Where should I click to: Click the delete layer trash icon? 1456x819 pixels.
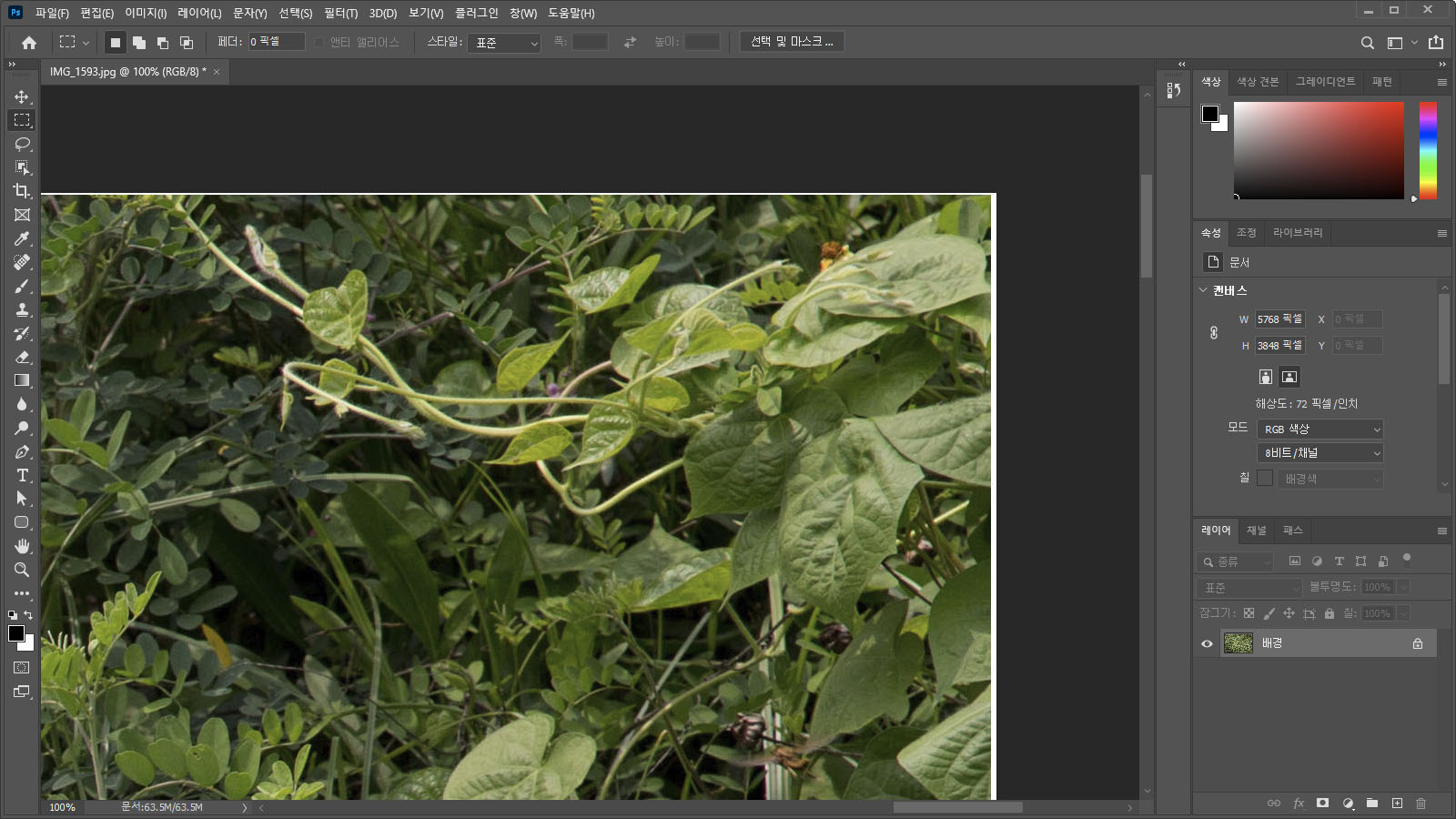tap(1421, 803)
